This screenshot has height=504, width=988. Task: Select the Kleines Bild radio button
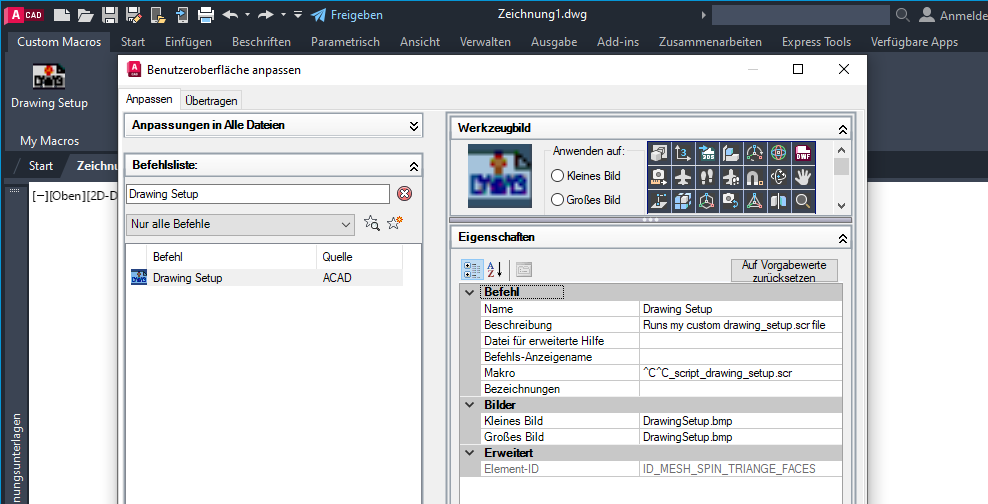pos(557,176)
